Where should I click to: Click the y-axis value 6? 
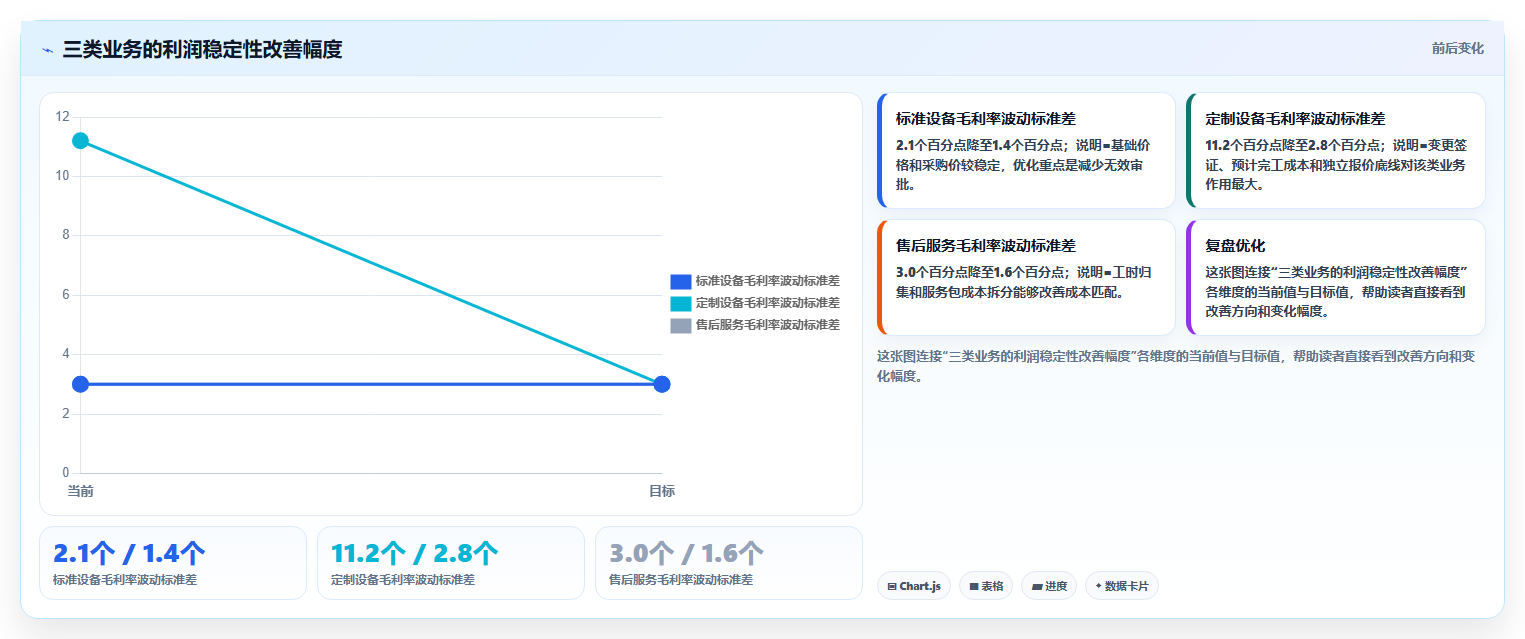(x=66, y=295)
